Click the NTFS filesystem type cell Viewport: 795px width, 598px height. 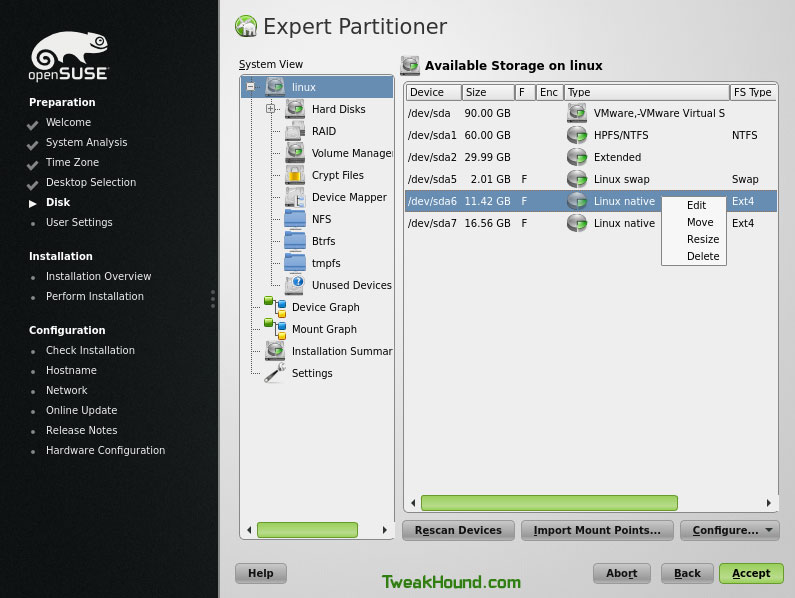click(744, 135)
